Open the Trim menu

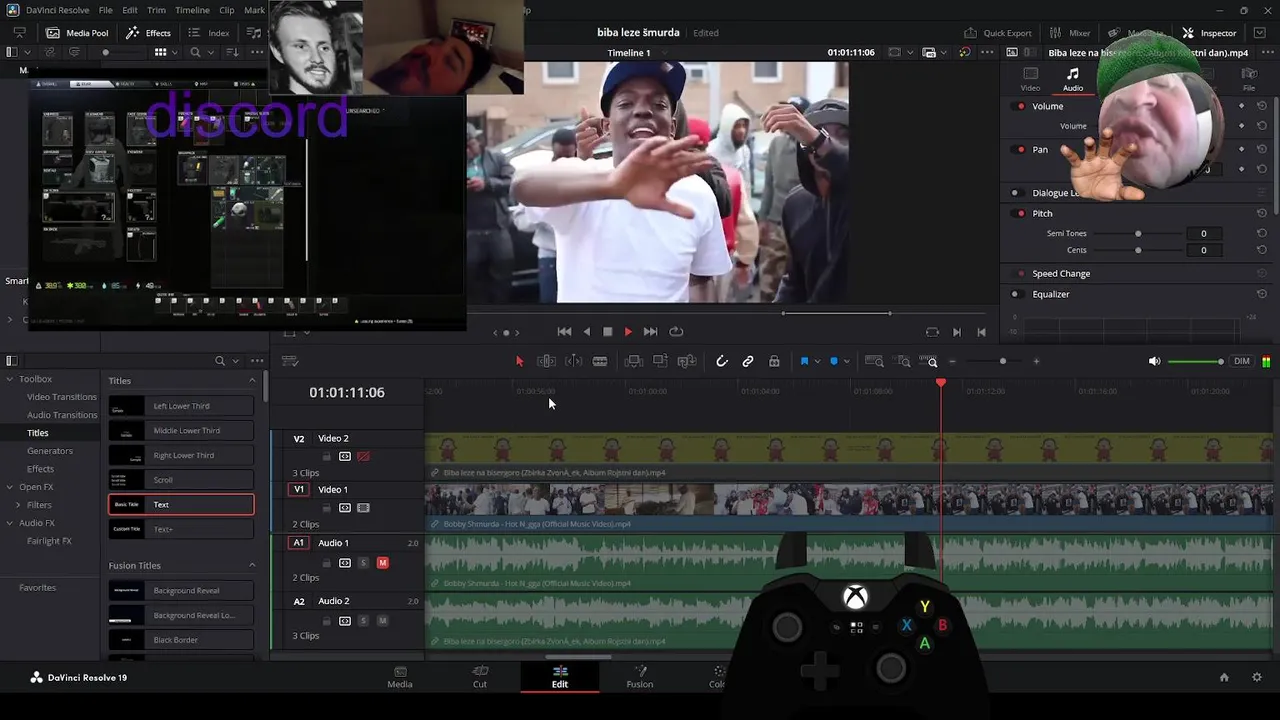tap(156, 10)
